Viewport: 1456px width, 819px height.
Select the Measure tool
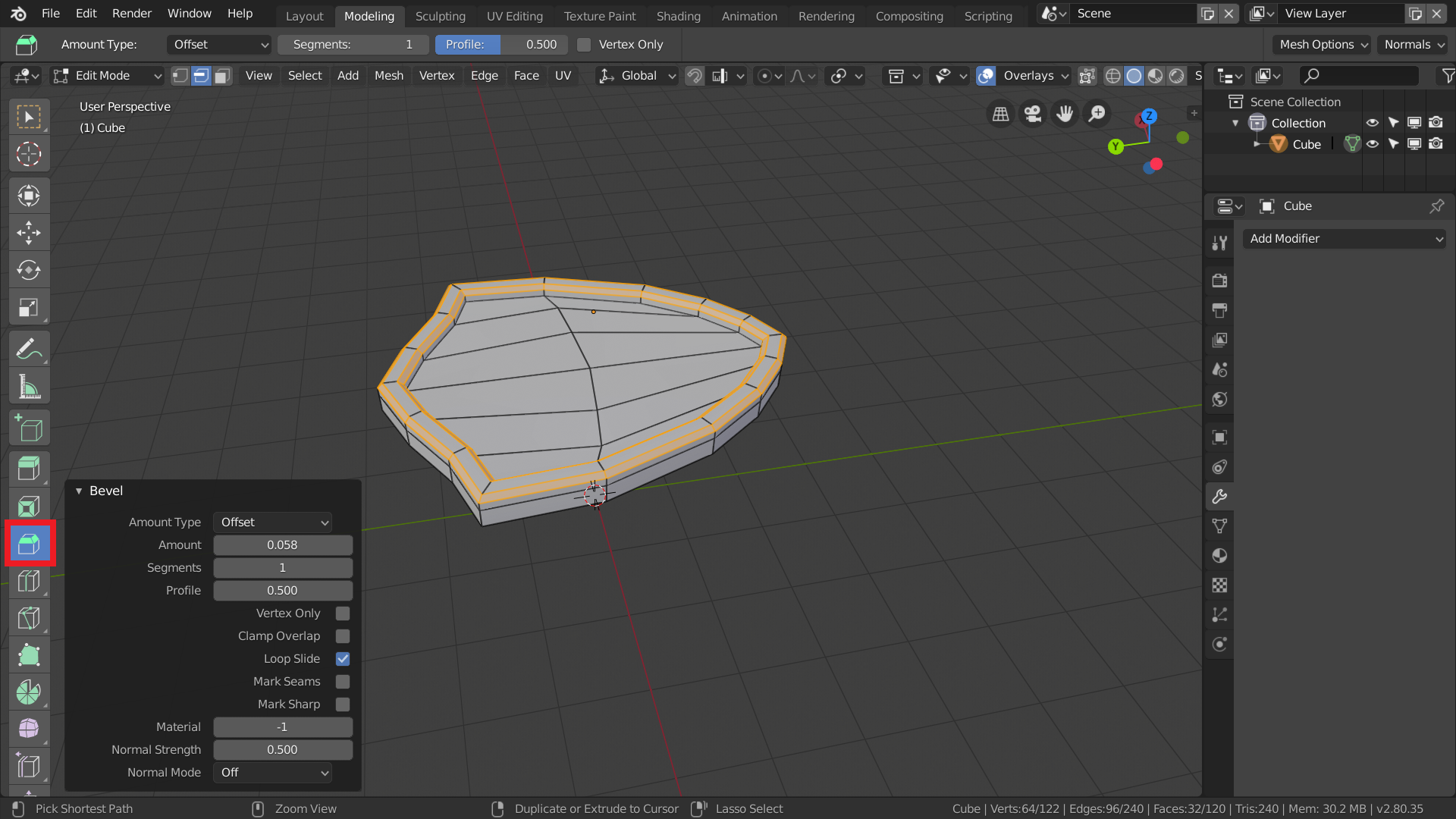pyautogui.click(x=29, y=387)
